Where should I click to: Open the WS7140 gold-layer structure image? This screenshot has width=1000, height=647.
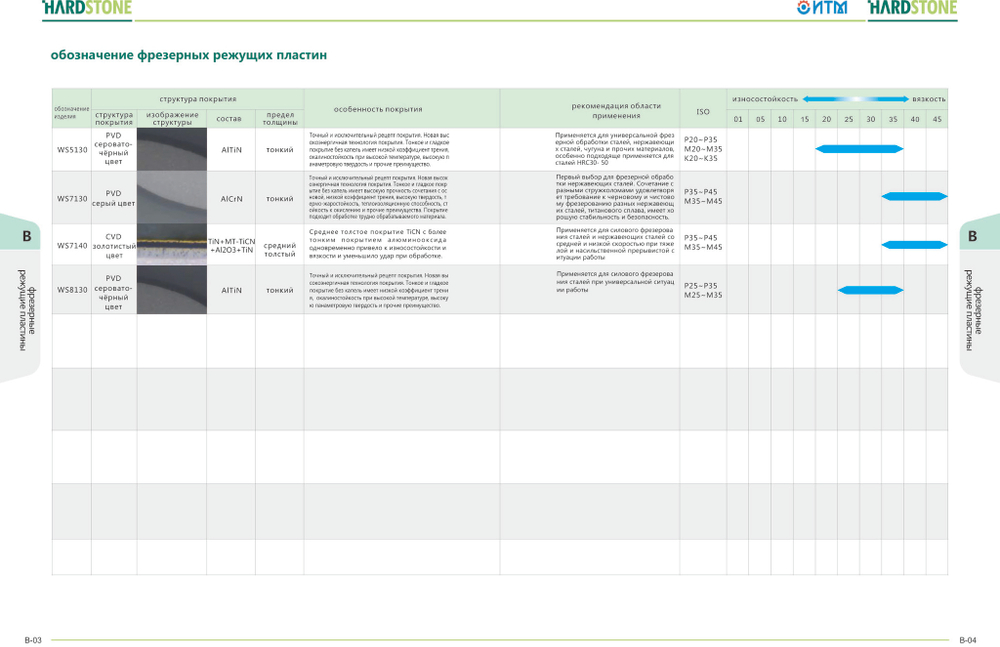(x=172, y=243)
